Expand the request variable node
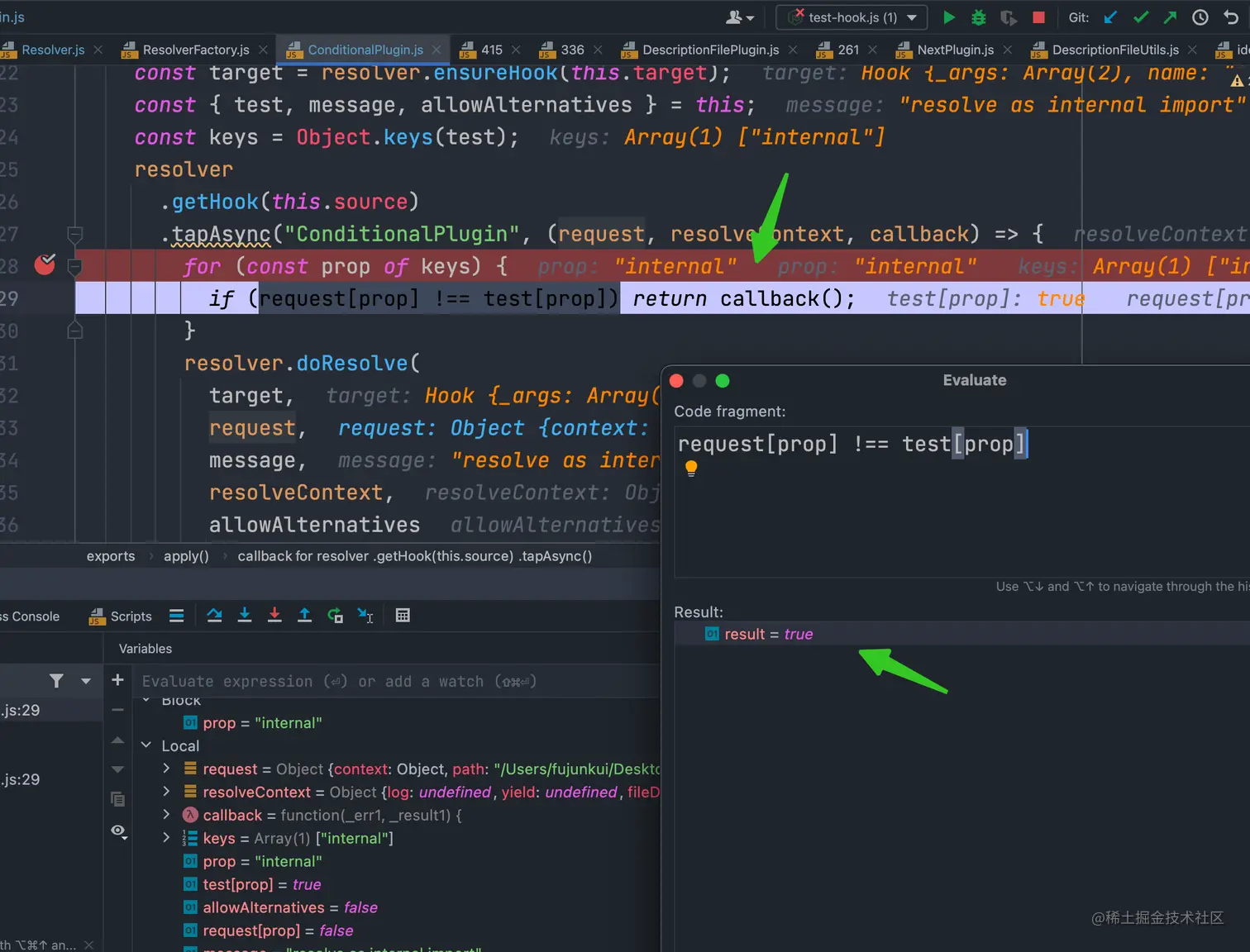Viewport: 1250px width, 952px height. click(x=166, y=769)
